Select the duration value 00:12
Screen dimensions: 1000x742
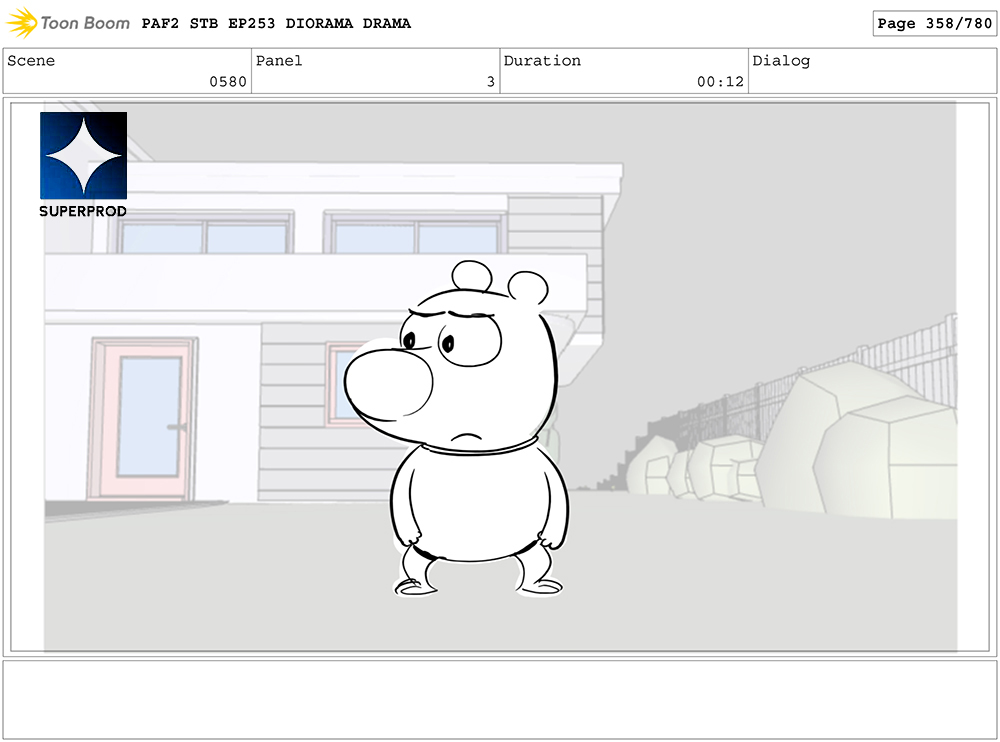720,82
